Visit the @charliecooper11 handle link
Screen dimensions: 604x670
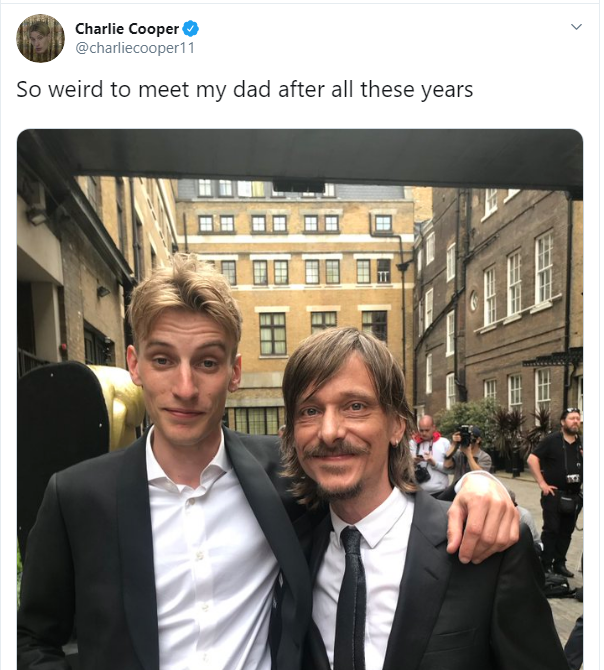click(135, 47)
